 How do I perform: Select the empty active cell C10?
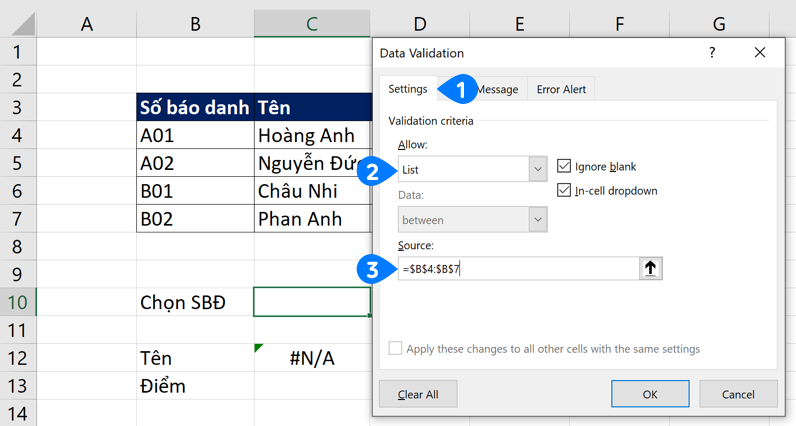tap(312, 302)
